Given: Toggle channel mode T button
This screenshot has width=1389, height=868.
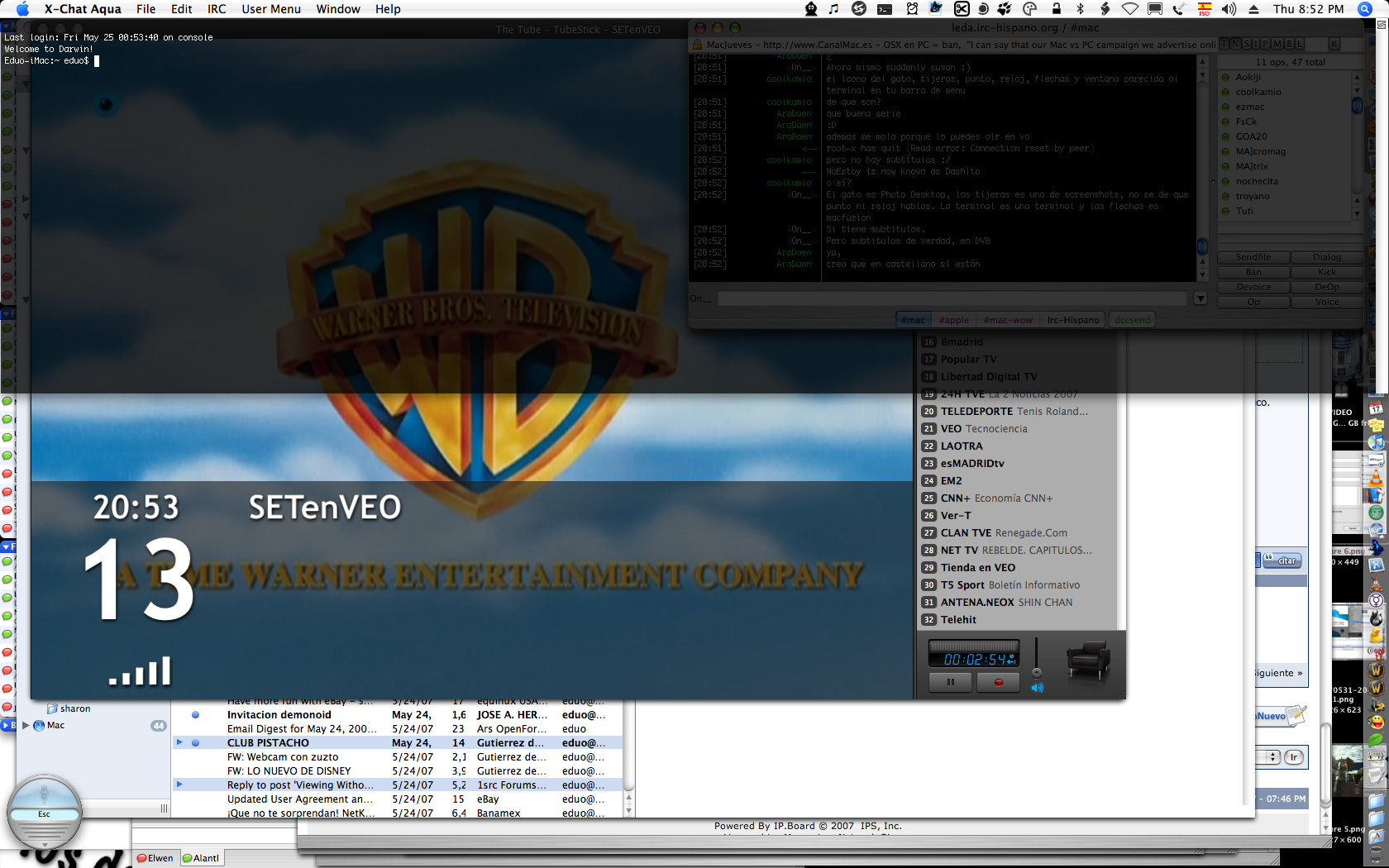Looking at the screenshot, I should 1224,44.
